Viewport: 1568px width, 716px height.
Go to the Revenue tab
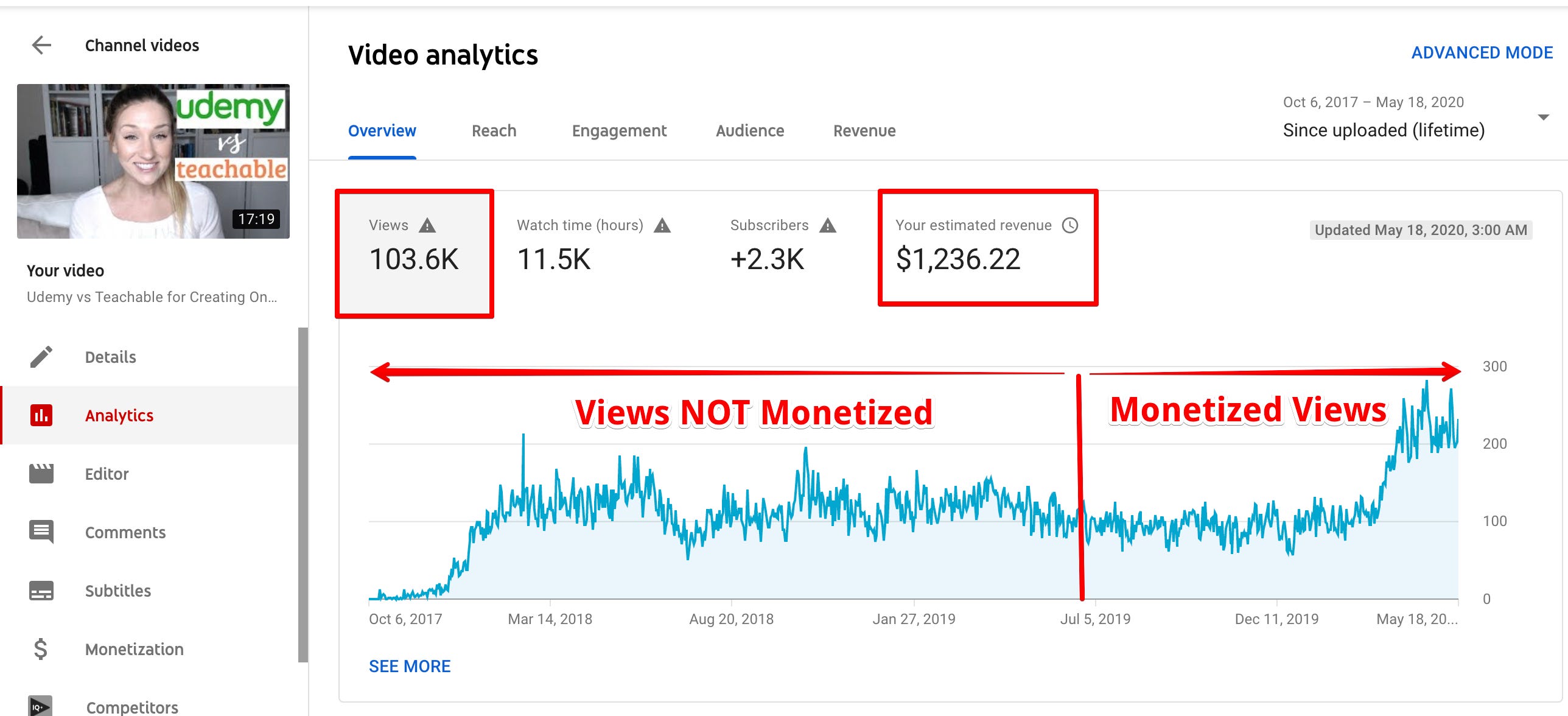point(864,131)
